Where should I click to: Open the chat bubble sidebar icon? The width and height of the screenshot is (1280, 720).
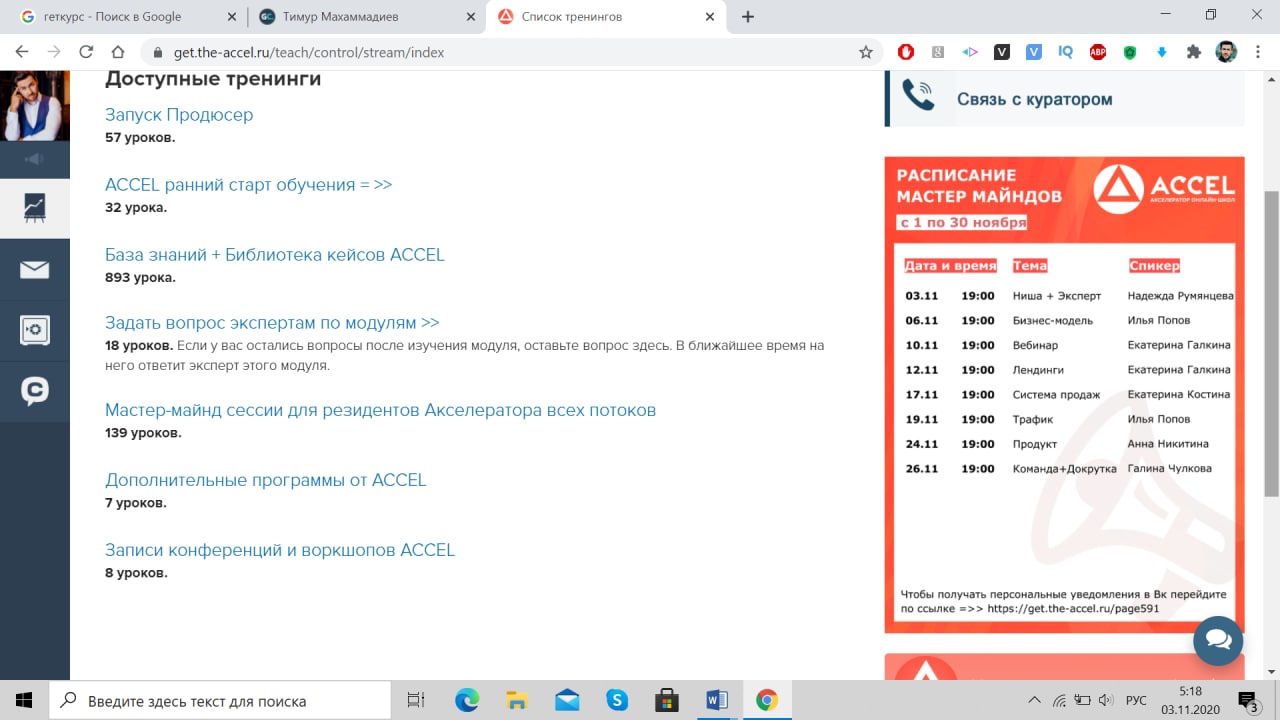(x=35, y=392)
